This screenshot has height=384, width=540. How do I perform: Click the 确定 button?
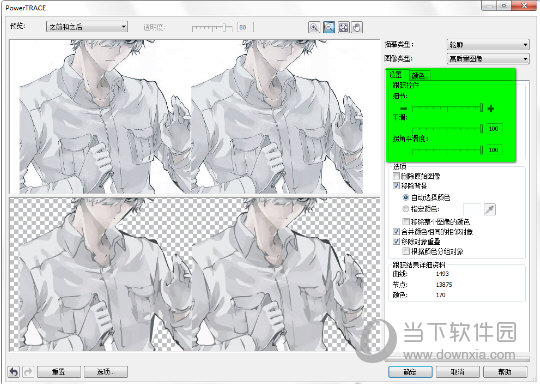pyautogui.click(x=410, y=372)
